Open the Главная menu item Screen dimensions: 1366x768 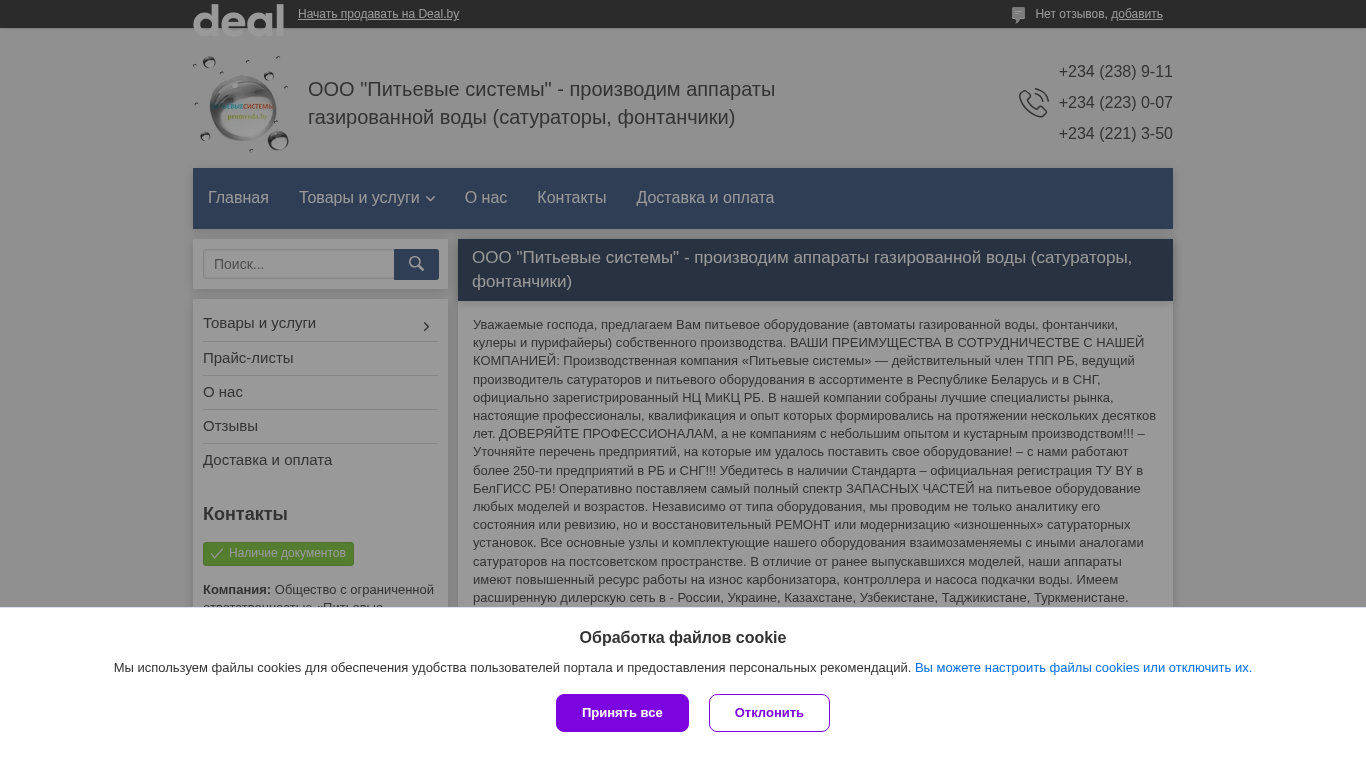point(238,198)
